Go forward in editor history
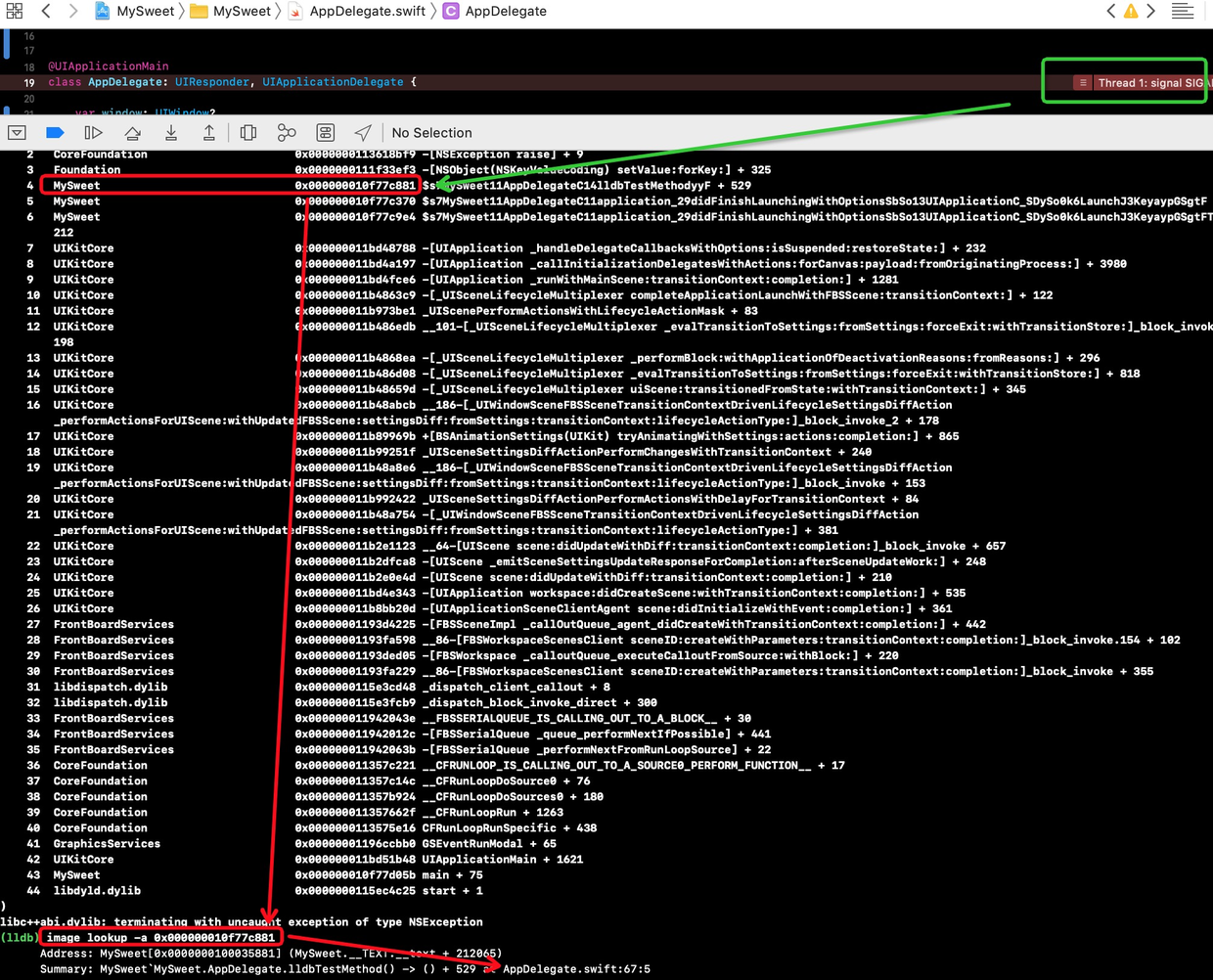Screen dimensions: 1213x980 [x=72, y=11]
